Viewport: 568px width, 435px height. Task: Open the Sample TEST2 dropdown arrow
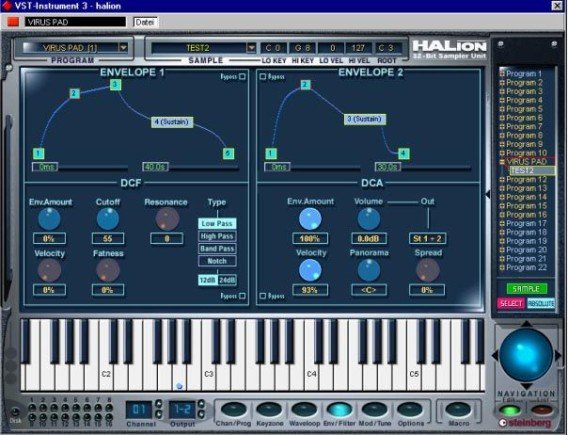click(x=251, y=47)
